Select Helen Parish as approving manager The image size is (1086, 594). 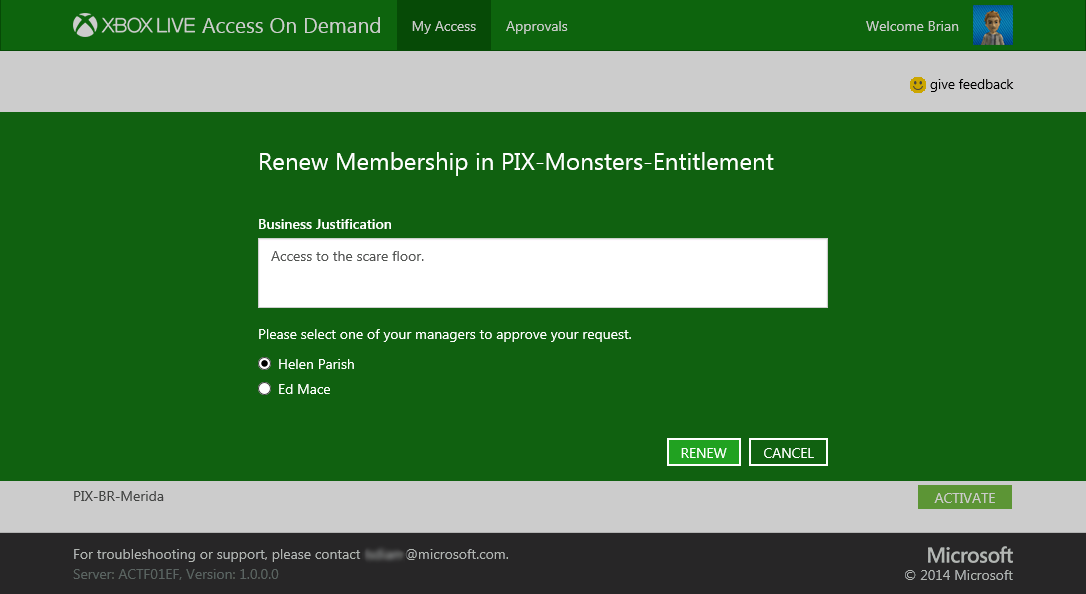tap(265, 363)
